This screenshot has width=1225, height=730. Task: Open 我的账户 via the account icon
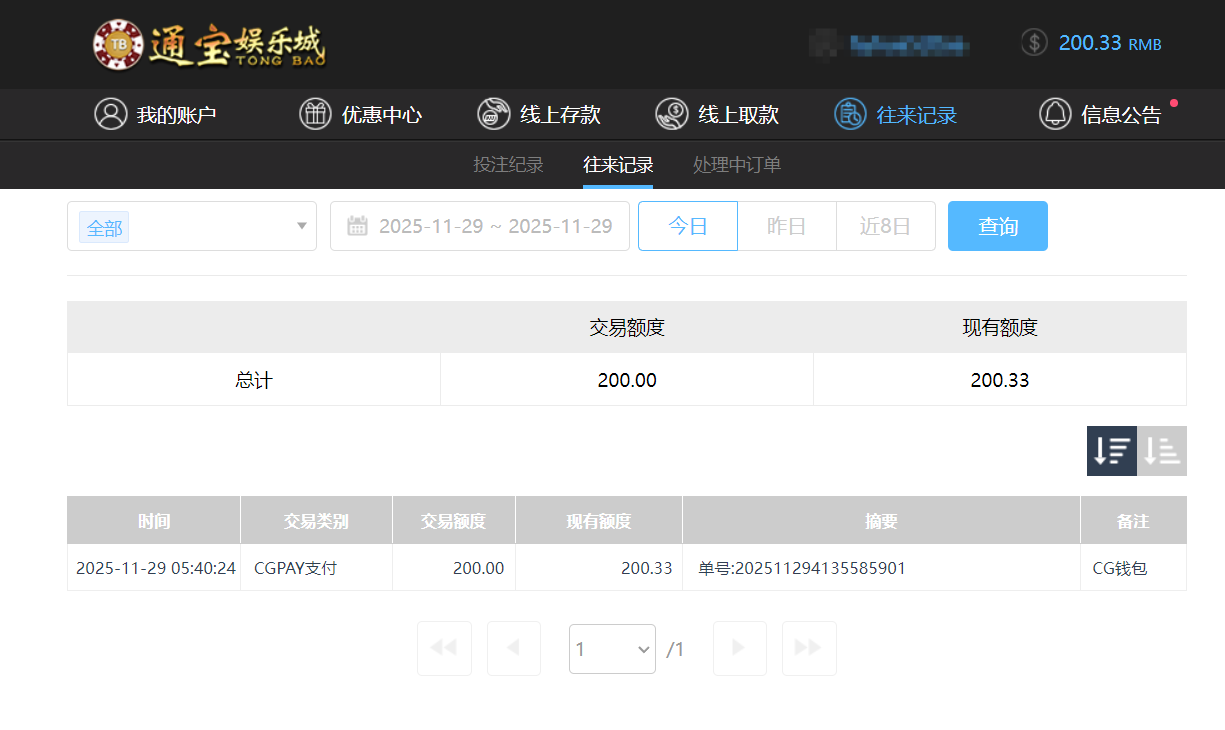tap(110, 113)
